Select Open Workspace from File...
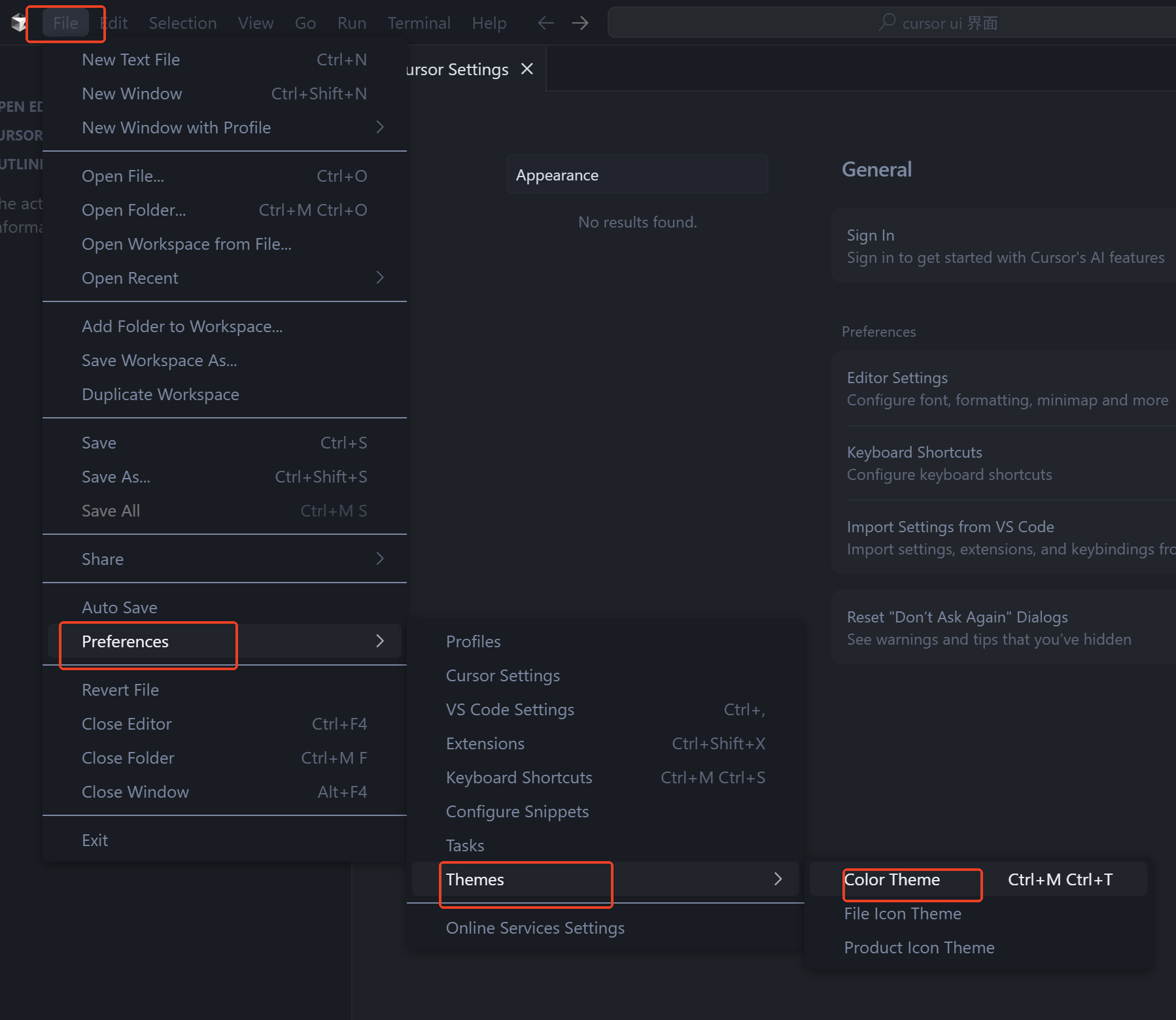Viewport: 1176px width, 1020px height. pyautogui.click(x=224, y=244)
